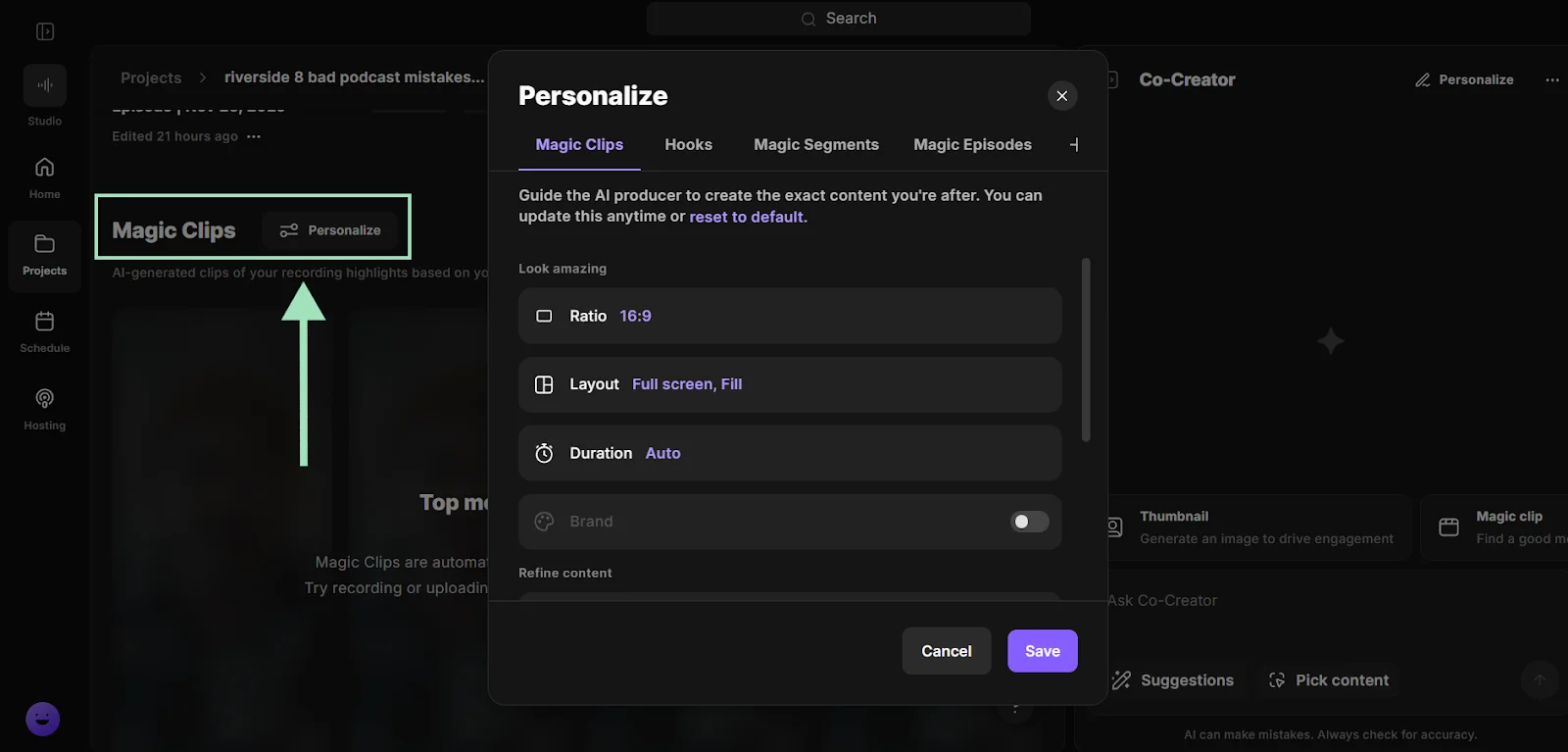1568x752 pixels.
Task: Switch to the Magic Segments tab
Action: pos(816,144)
